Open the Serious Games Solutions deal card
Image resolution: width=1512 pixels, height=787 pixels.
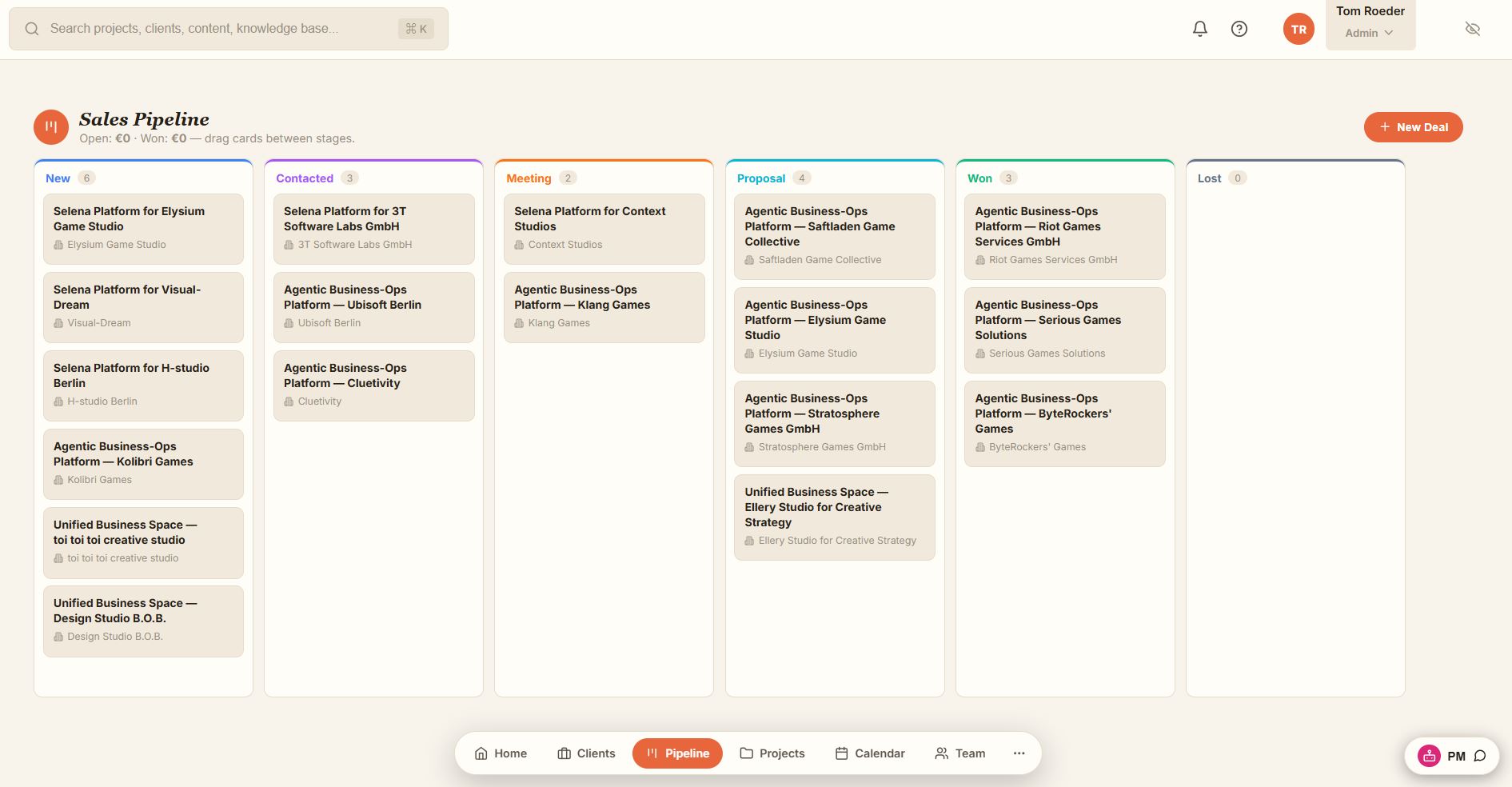pos(1064,330)
